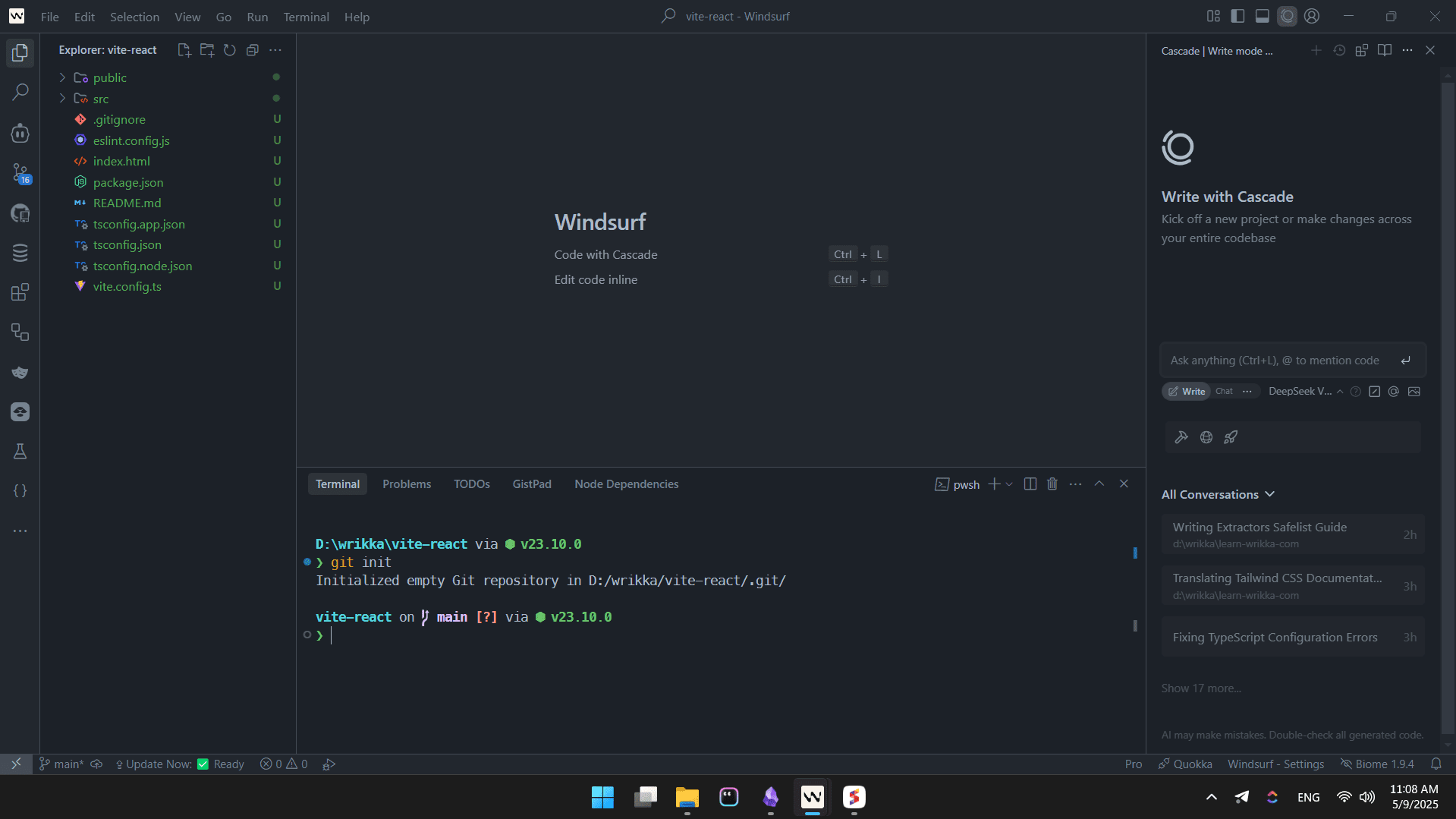
Task: Open Writing Extractors Safelist Guide conversation
Action: 1293,534
